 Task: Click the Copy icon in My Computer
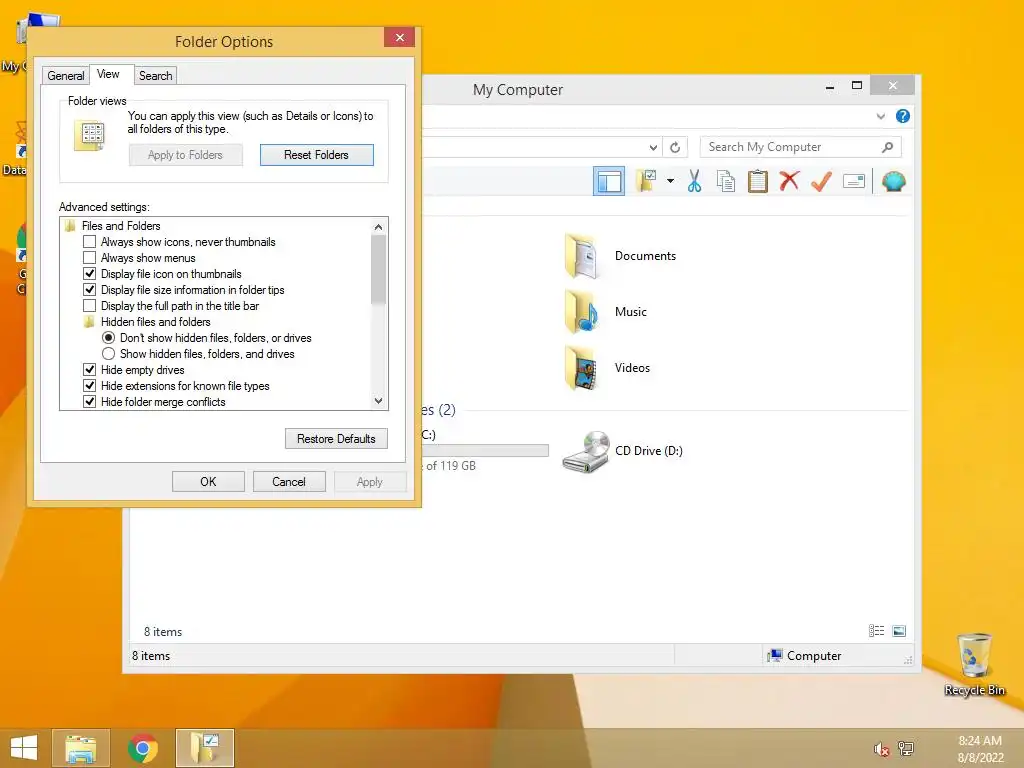[726, 181]
